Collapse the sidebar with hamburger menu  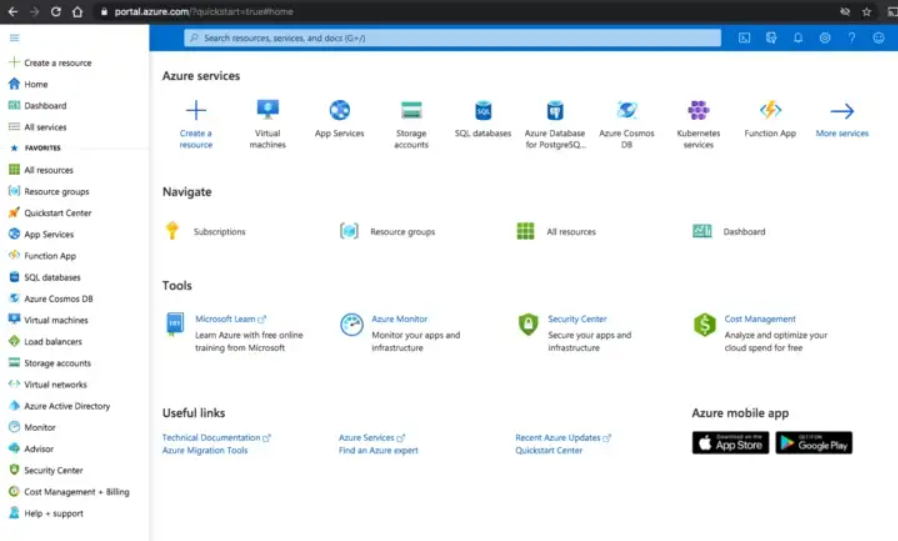(x=14, y=38)
